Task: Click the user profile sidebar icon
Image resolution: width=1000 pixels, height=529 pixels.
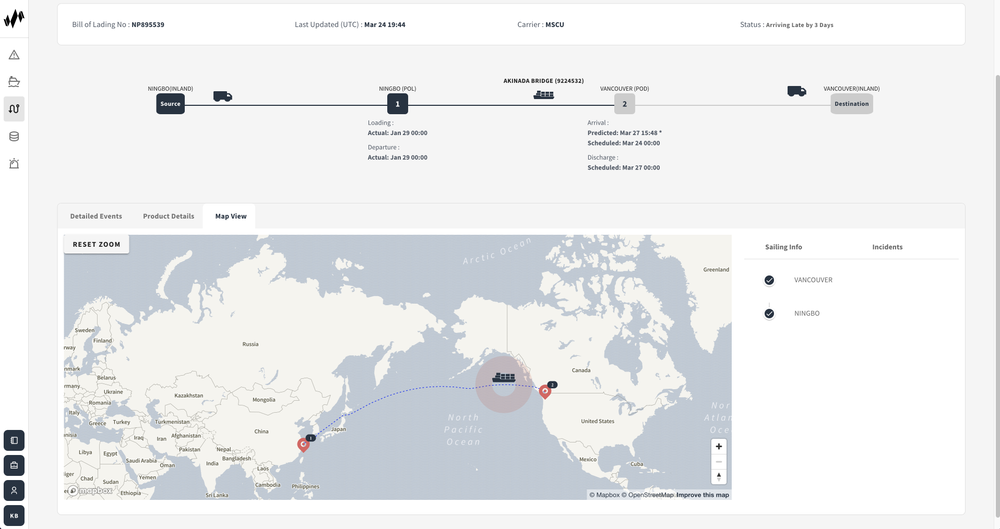Action: 14,491
